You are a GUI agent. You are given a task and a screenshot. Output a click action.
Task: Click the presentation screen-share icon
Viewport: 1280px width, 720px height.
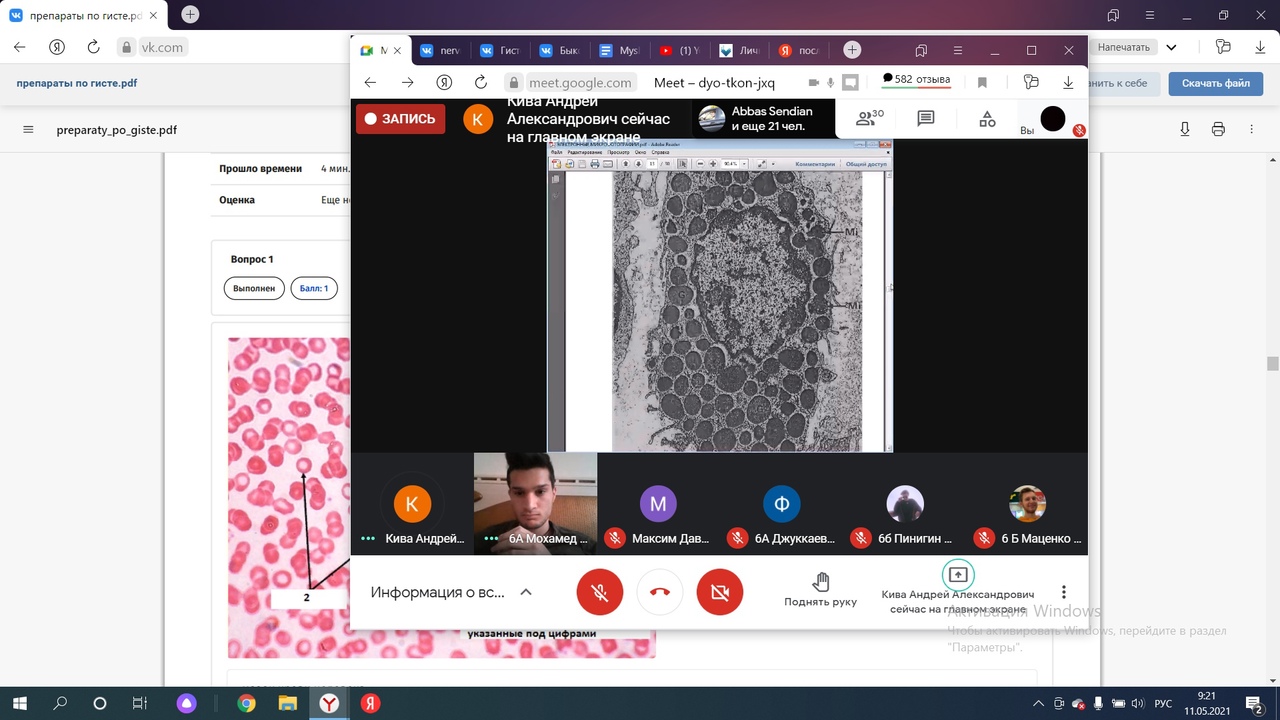click(958, 575)
